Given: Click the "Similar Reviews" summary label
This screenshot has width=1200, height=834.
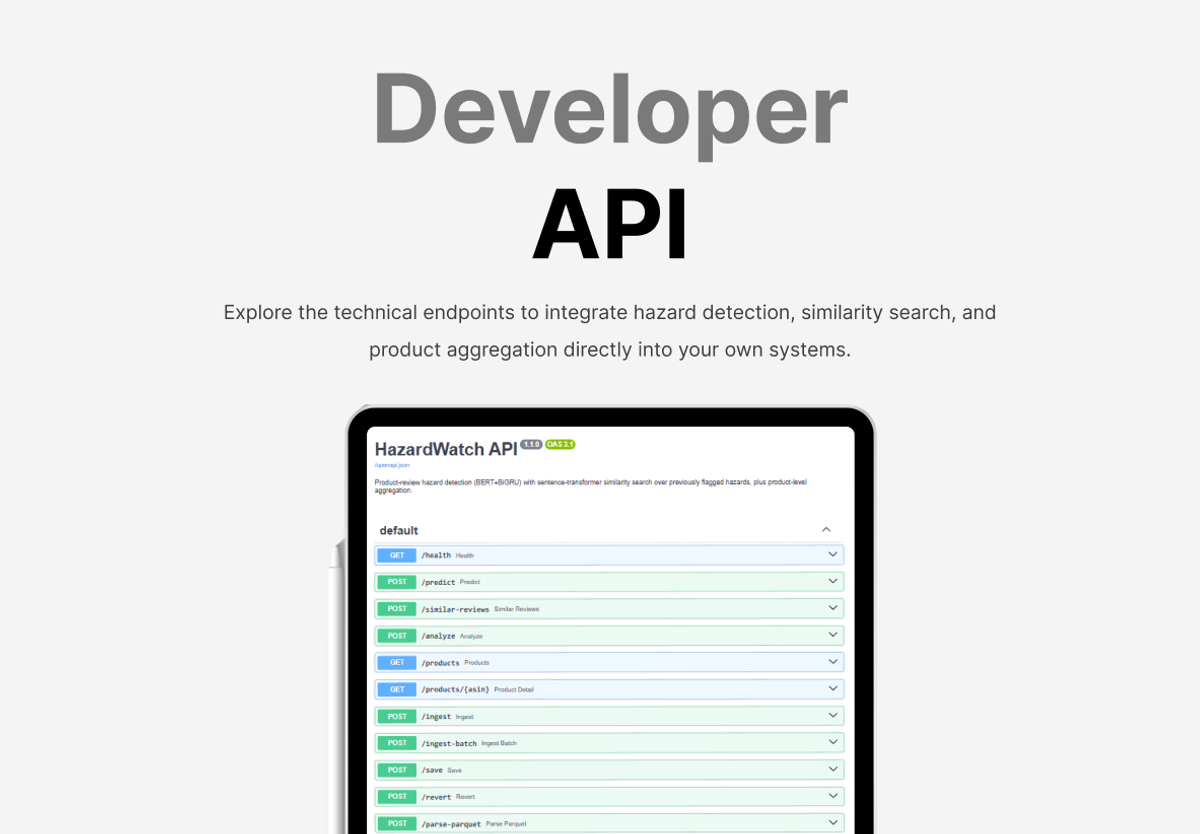Looking at the screenshot, I should (516, 609).
